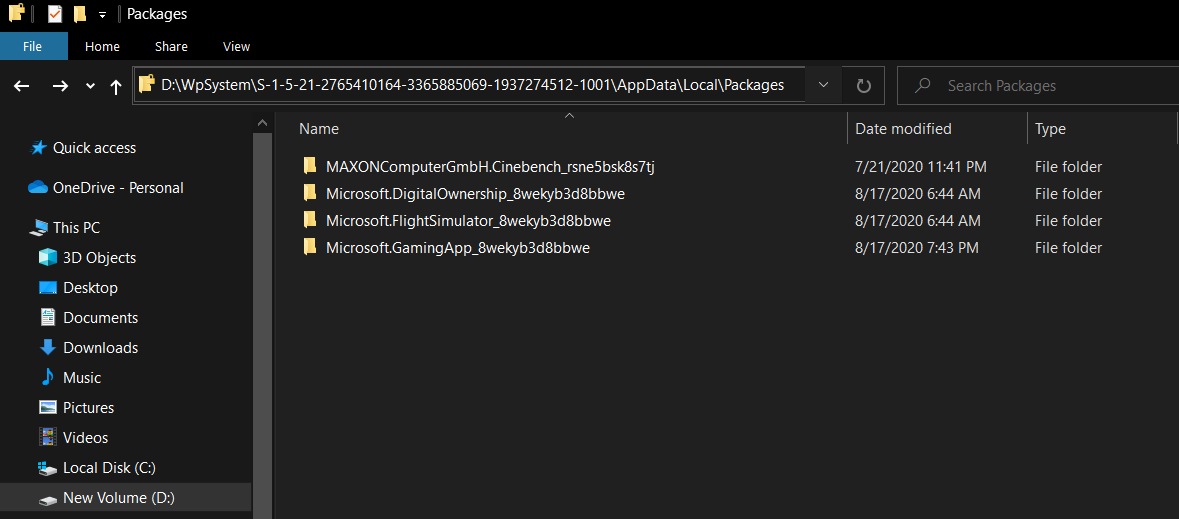Viewport: 1179px width, 519px height.
Task: Click the Cinebench folder icon
Action: (310, 166)
